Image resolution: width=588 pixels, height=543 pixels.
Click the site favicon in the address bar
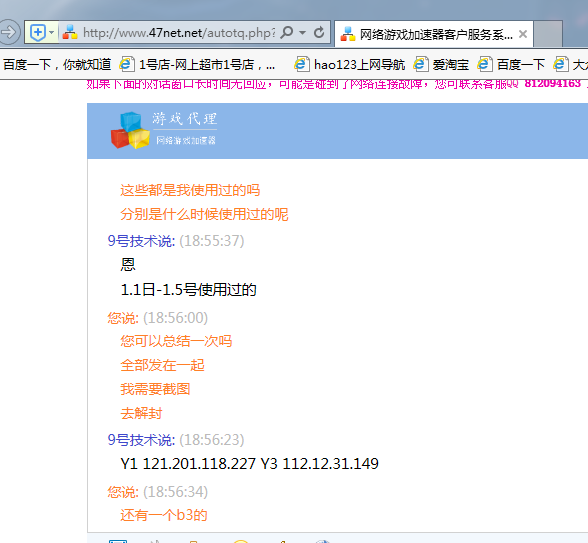70,33
